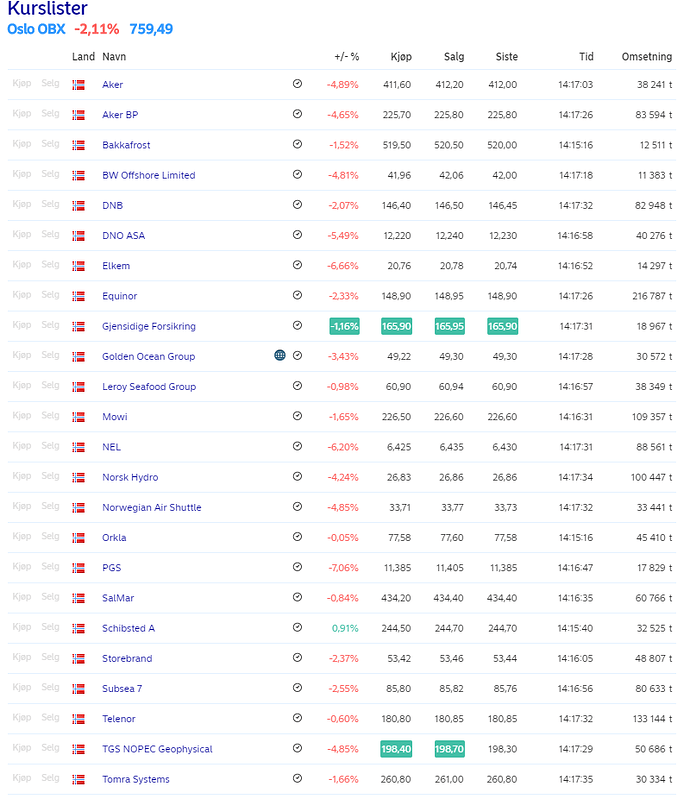Screen dimensions: 690x798
Task: Sort by the Kjøp price column header
Action: tap(401, 56)
